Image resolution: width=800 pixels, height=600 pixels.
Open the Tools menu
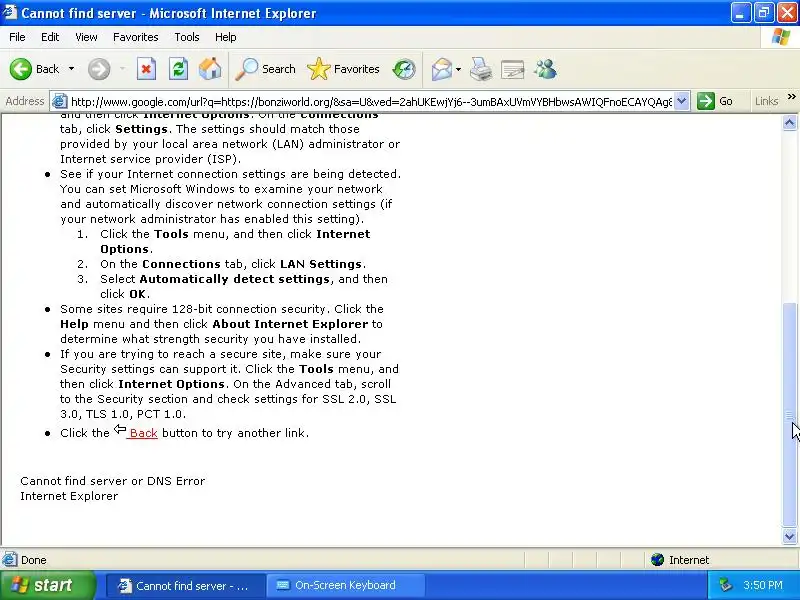[187, 37]
